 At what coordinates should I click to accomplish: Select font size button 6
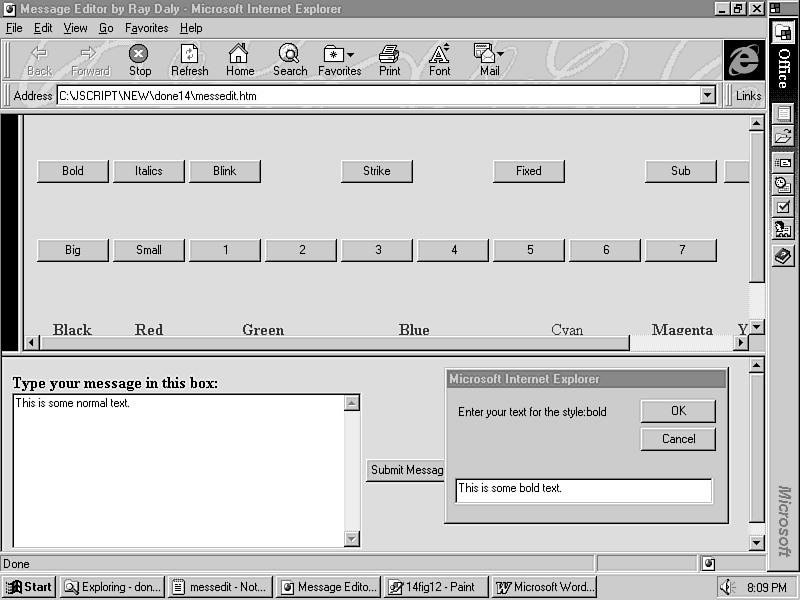(605, 250)
